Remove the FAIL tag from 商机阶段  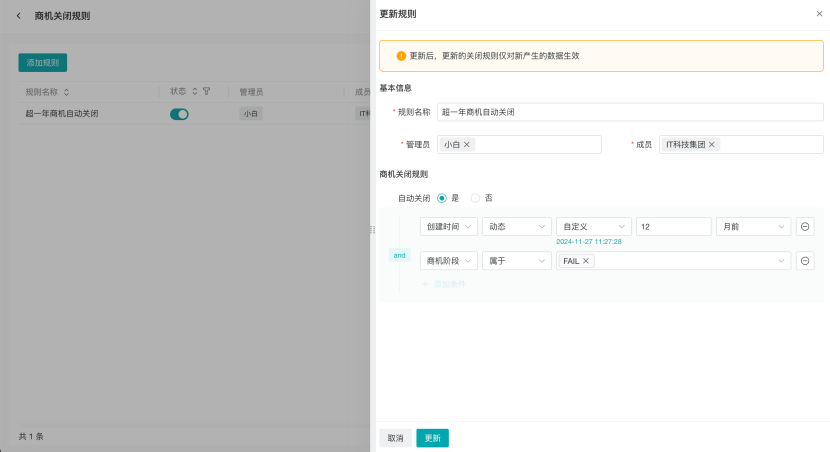click(585, 261)
